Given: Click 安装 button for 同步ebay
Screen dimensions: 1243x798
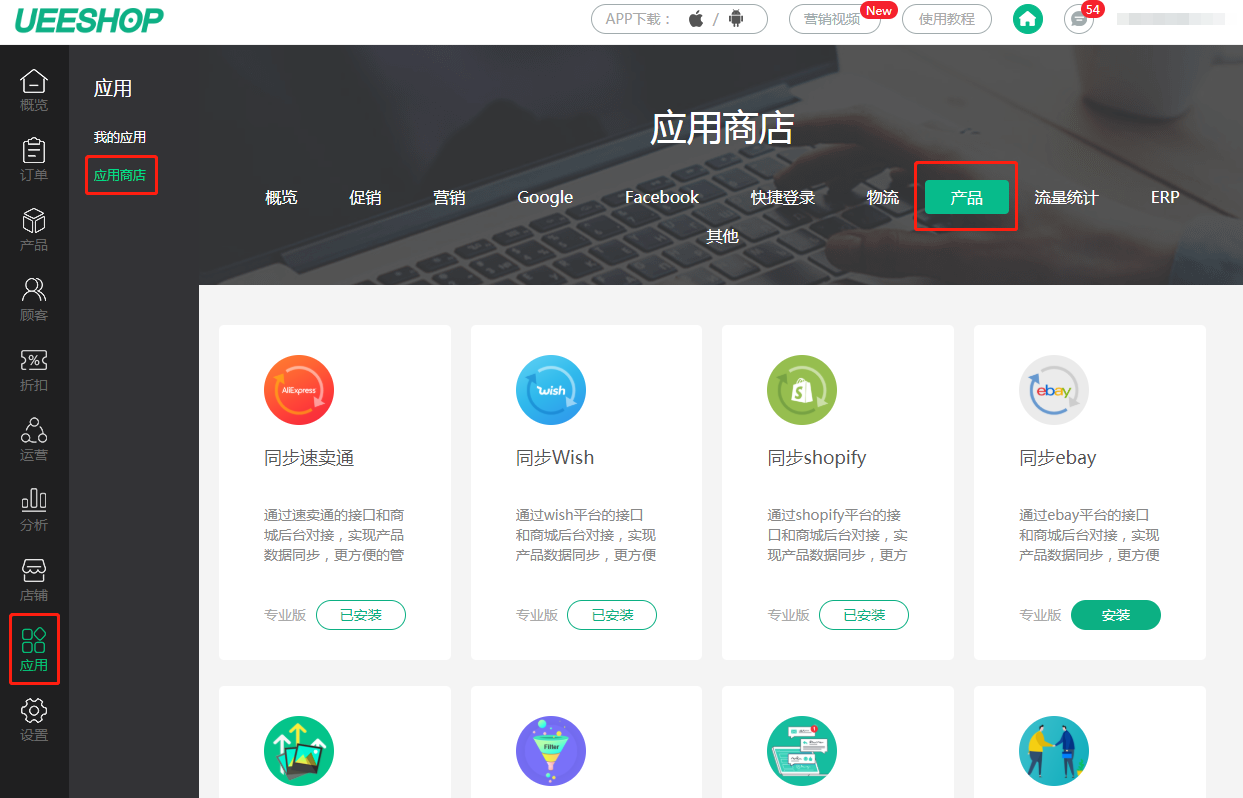Looking at the screenshot, I should point(1116,615).
